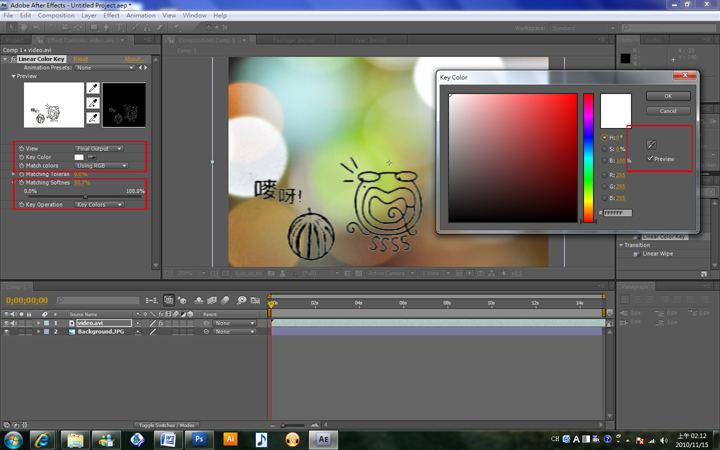The width and height of the screenshot is (720, 450).
Task: Open the Key Operation dropdown
Action: click(100, 205)
